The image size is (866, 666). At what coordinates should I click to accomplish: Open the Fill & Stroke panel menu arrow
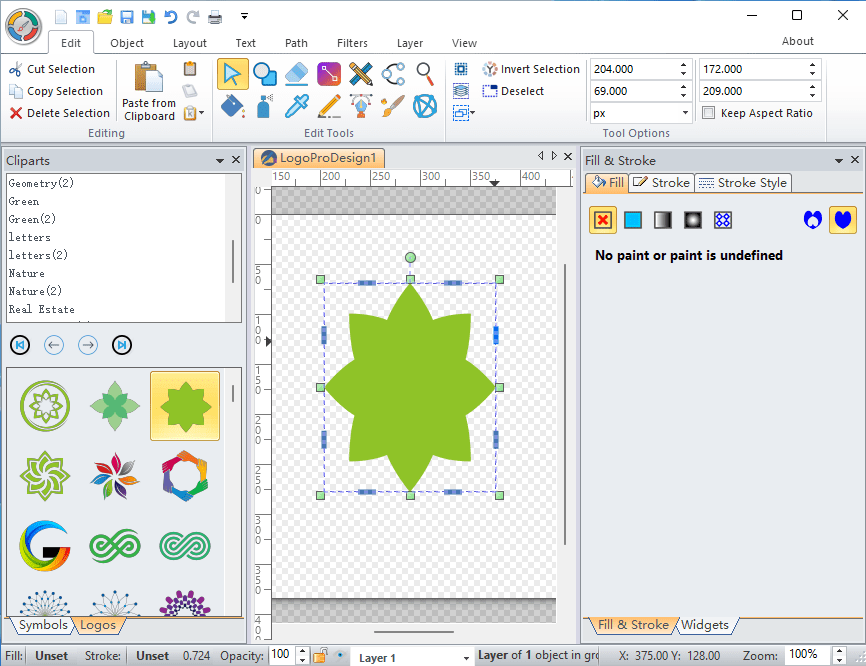(x=839, y=160)
